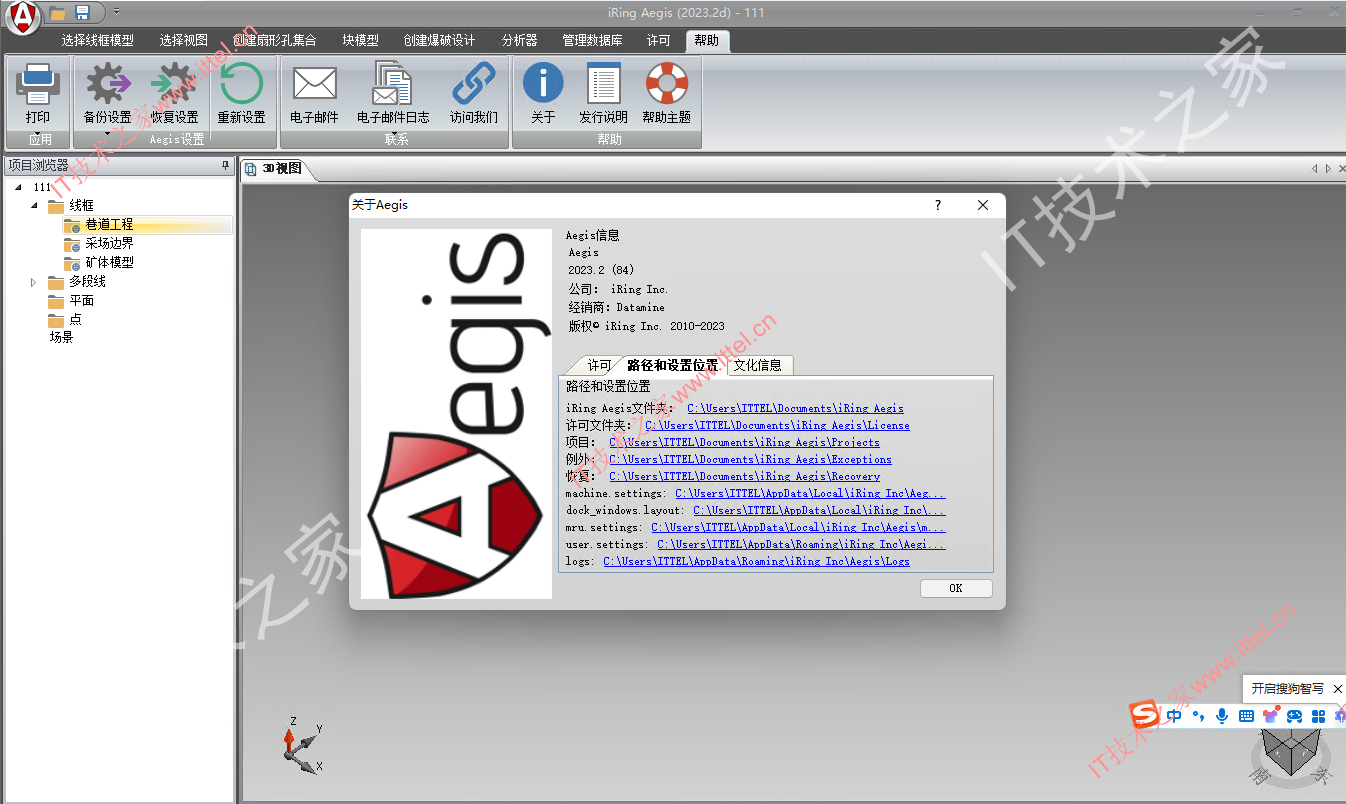Expand the 多段线 tree folder
The height and width of the screenshot is (804, 1346).
pos(34,282)
